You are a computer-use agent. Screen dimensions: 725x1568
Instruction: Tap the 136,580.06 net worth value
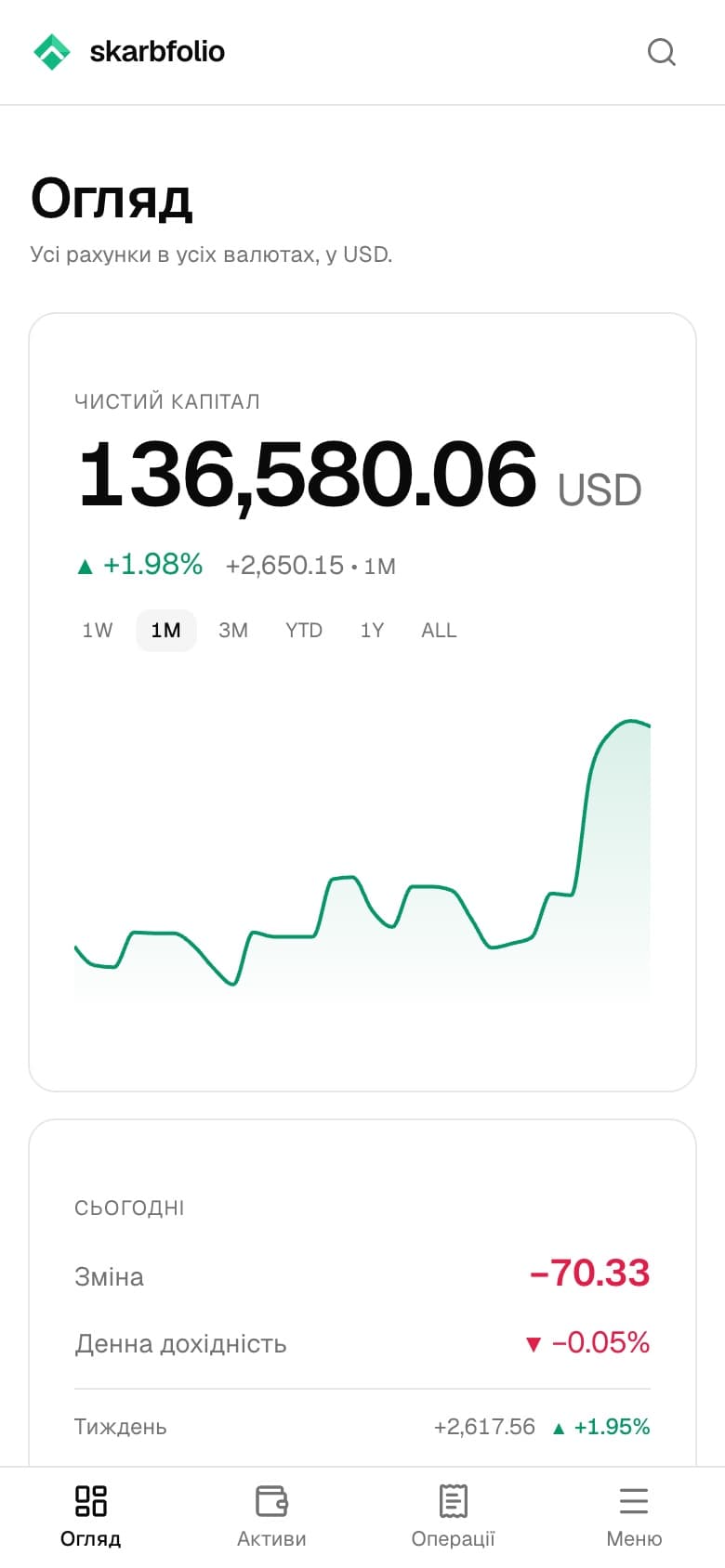tap(308, 475)
